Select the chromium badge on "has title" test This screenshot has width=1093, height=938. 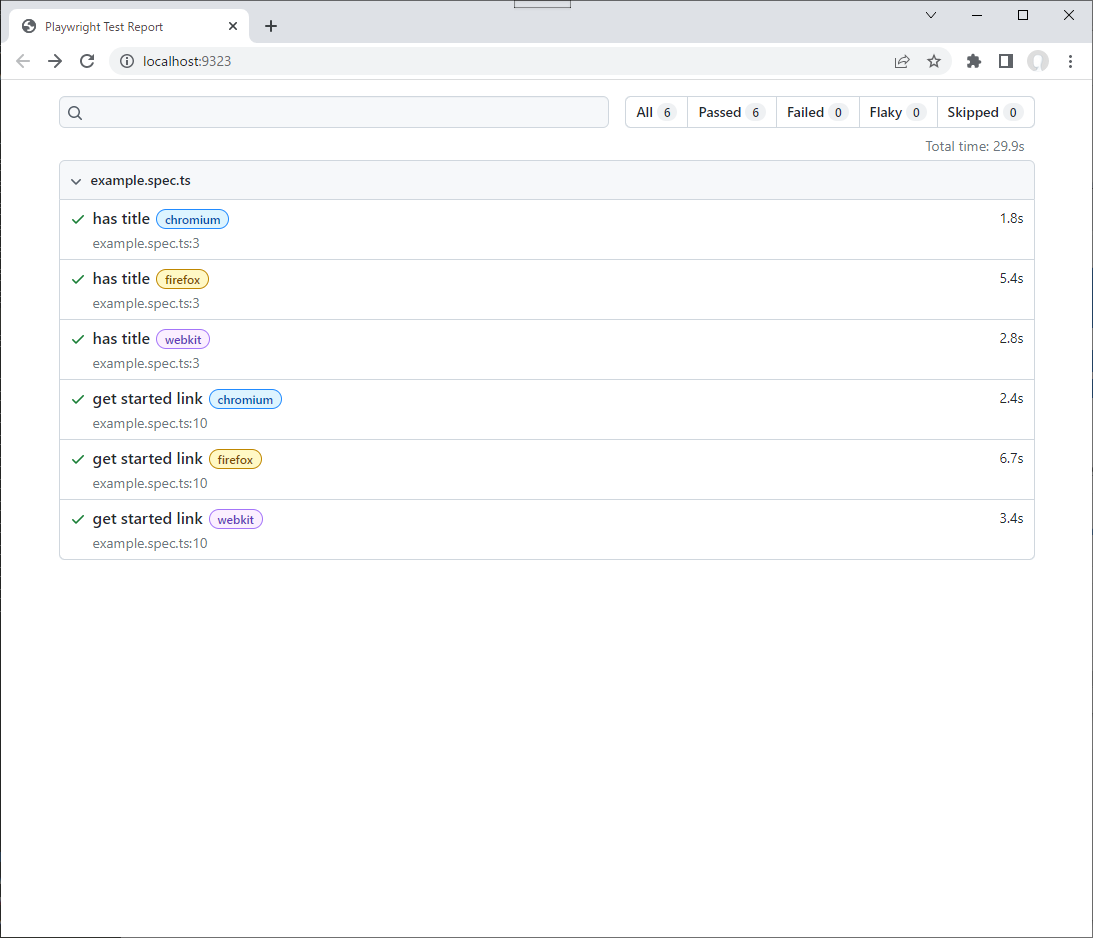point(192,219)
